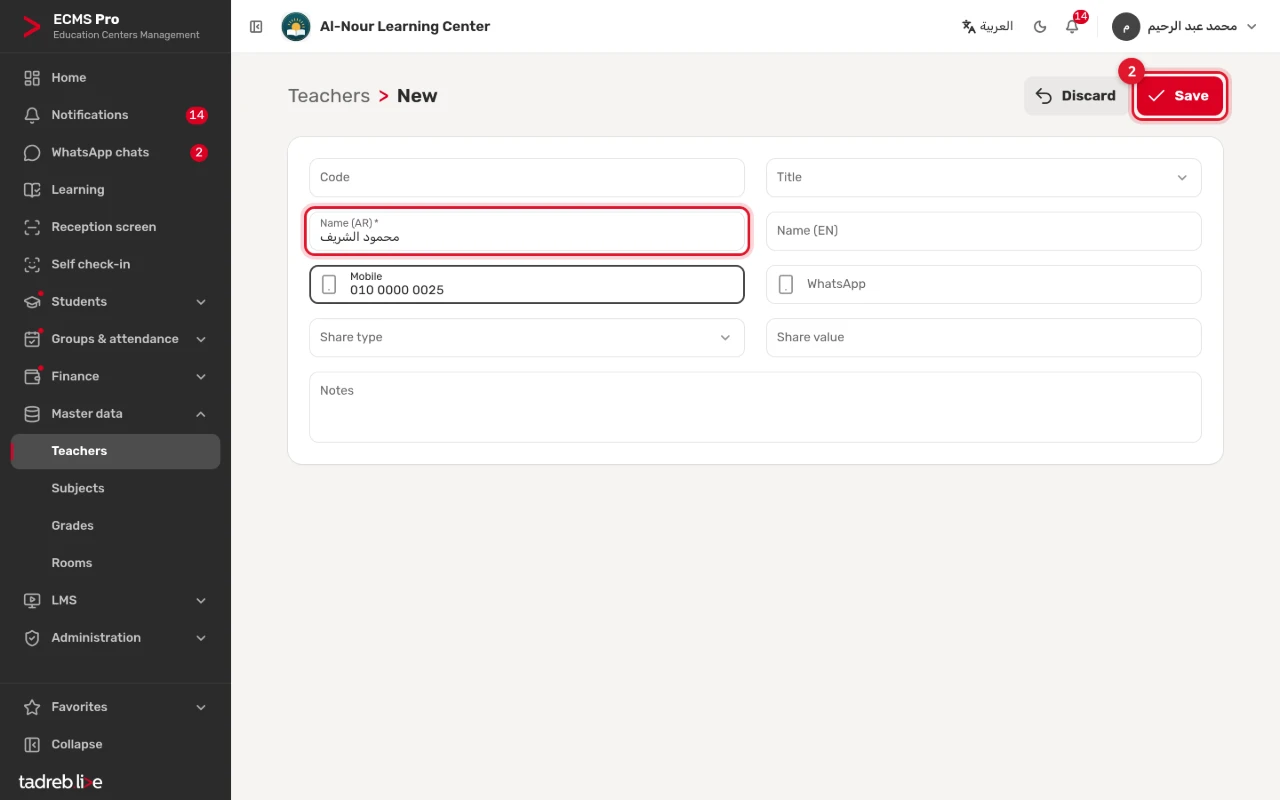Screen dimensions: 1280x800
Task: Open the user account dropdown arrow
Action: [1251, 27]
